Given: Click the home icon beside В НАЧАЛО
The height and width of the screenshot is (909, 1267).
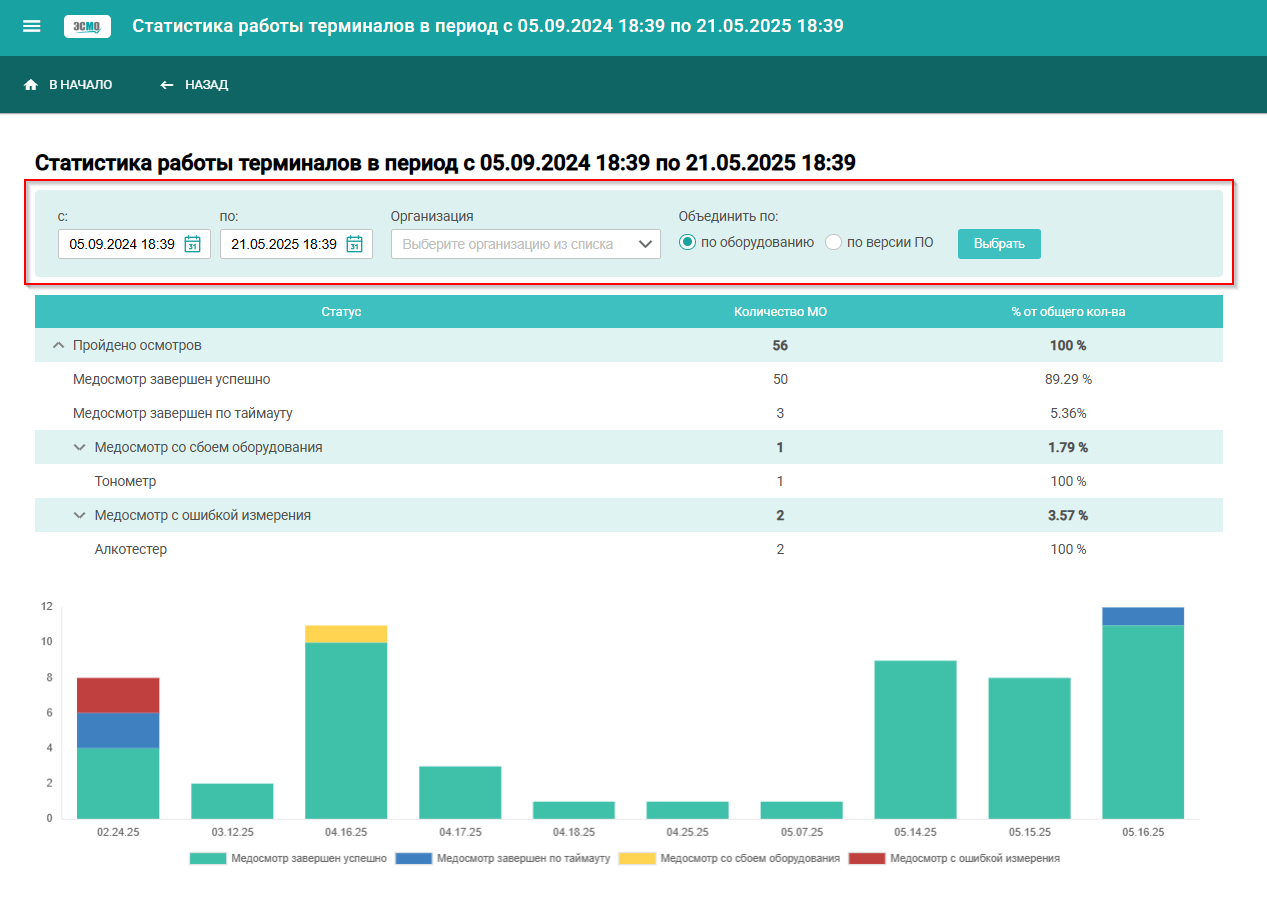Looking at the screenshot, I should [31, 85].
